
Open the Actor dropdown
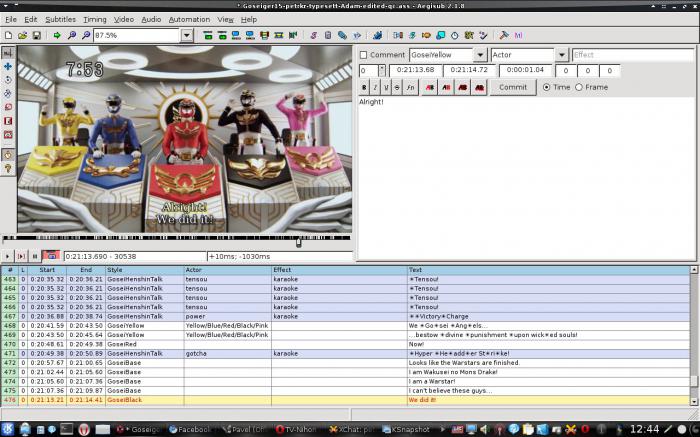pyautogui.click(x=562, y=55)
